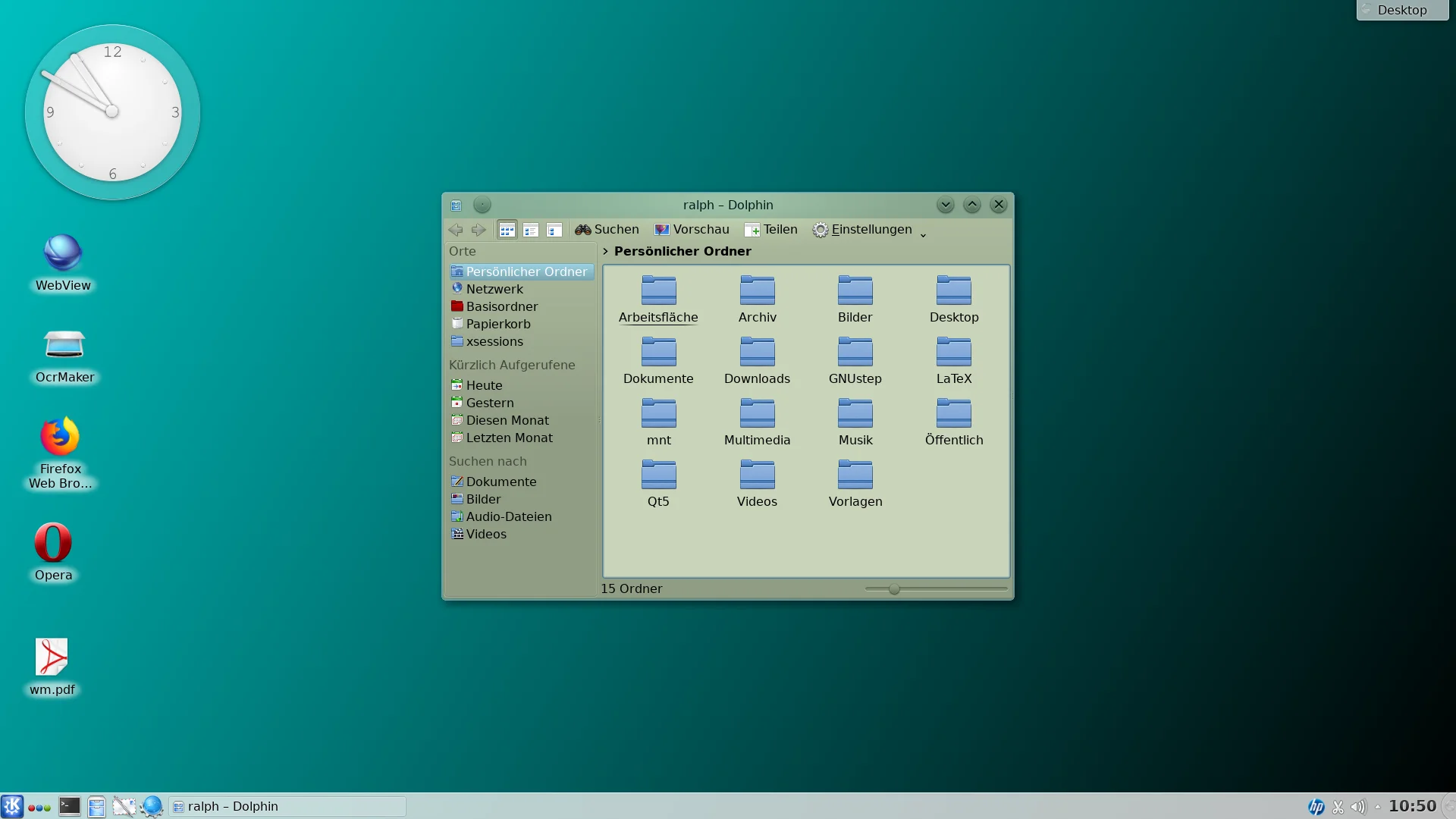This screenshot has width=1456, height=819.
Task: Select ralph – Dolphin taskbar entry
Action: [x=287, y=806]
